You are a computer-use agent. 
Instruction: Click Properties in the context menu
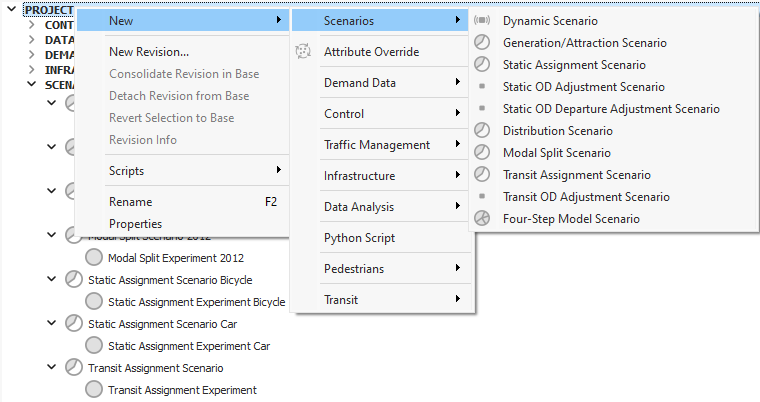(135, 224)
